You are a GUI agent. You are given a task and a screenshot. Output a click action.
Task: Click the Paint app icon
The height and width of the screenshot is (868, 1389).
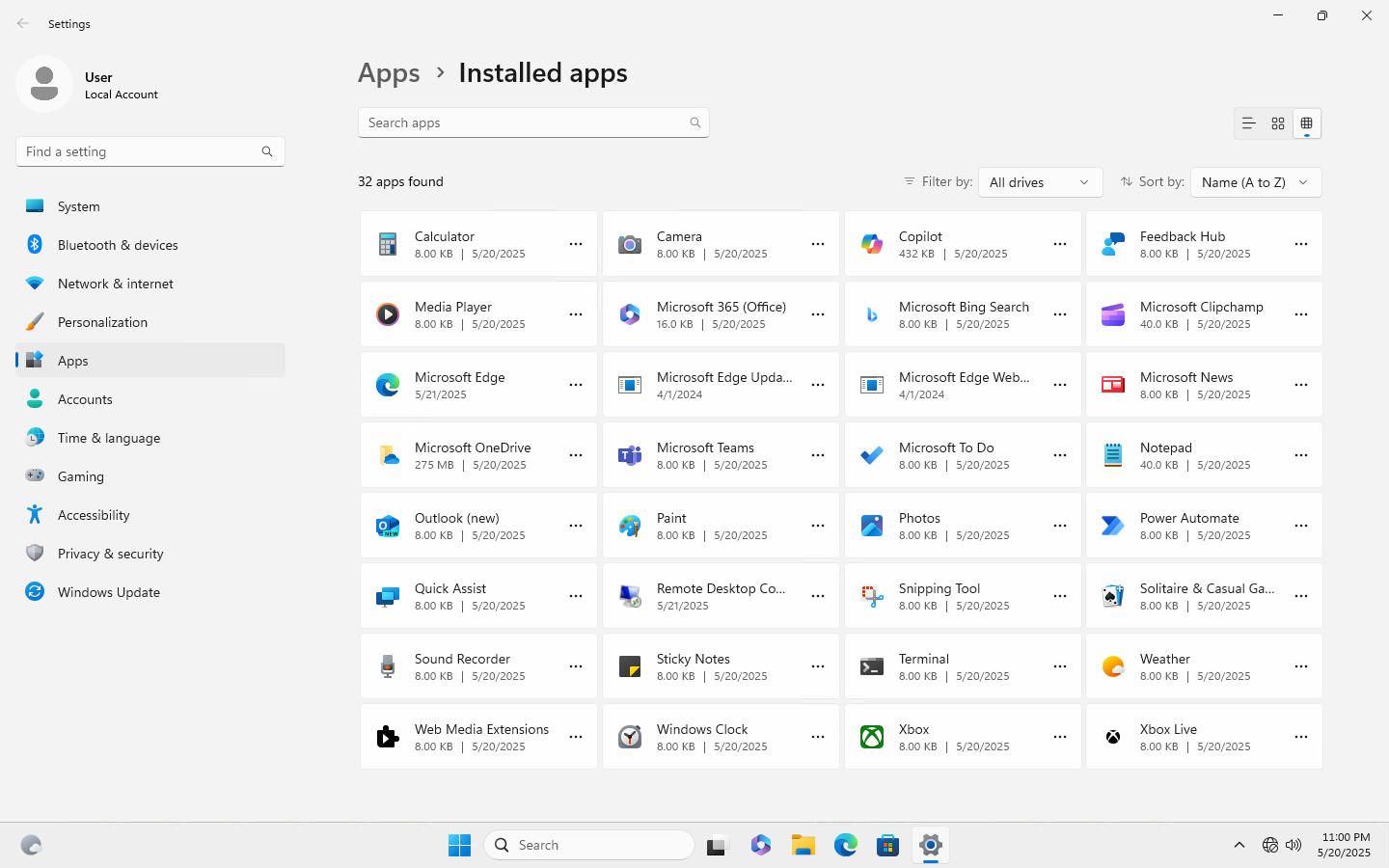[x=630, y=526]
